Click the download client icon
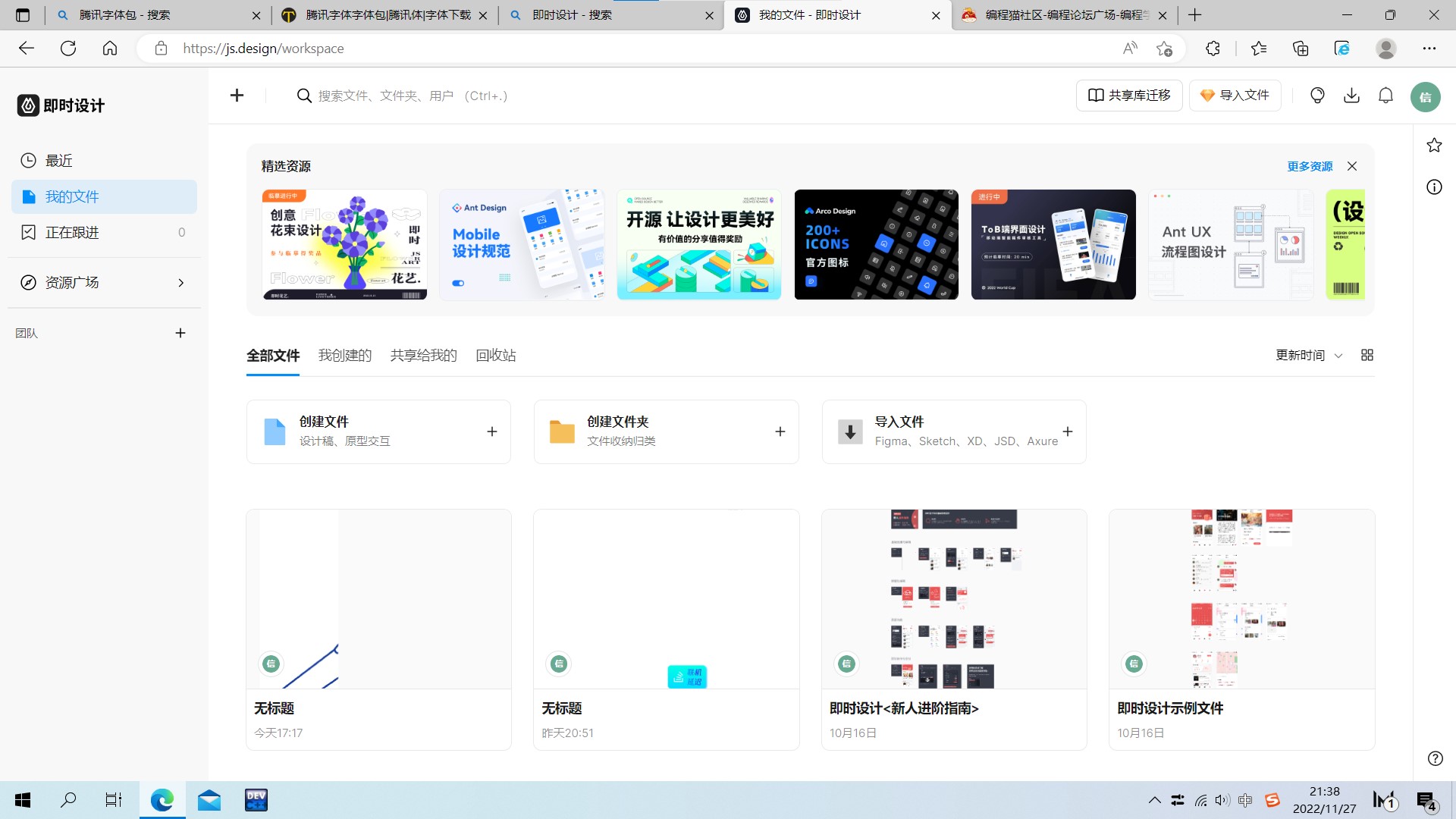Screen dimensions: 1456x819 [1351, 96]
